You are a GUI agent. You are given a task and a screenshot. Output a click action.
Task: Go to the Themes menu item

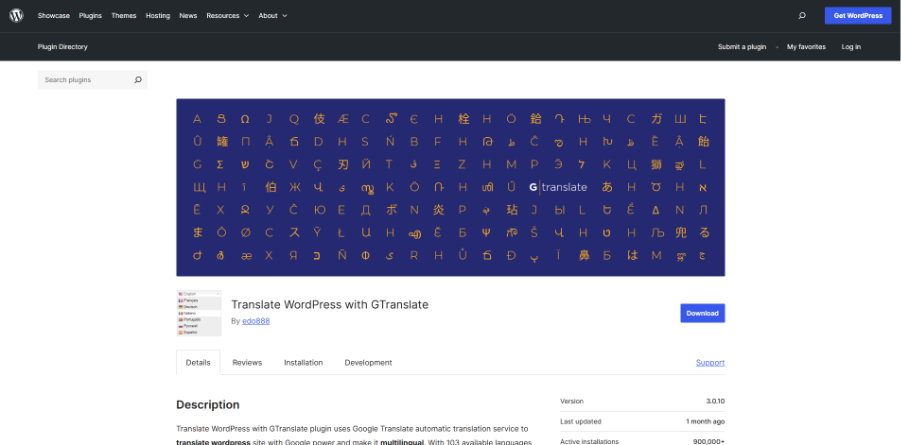(x=124, y=16)
